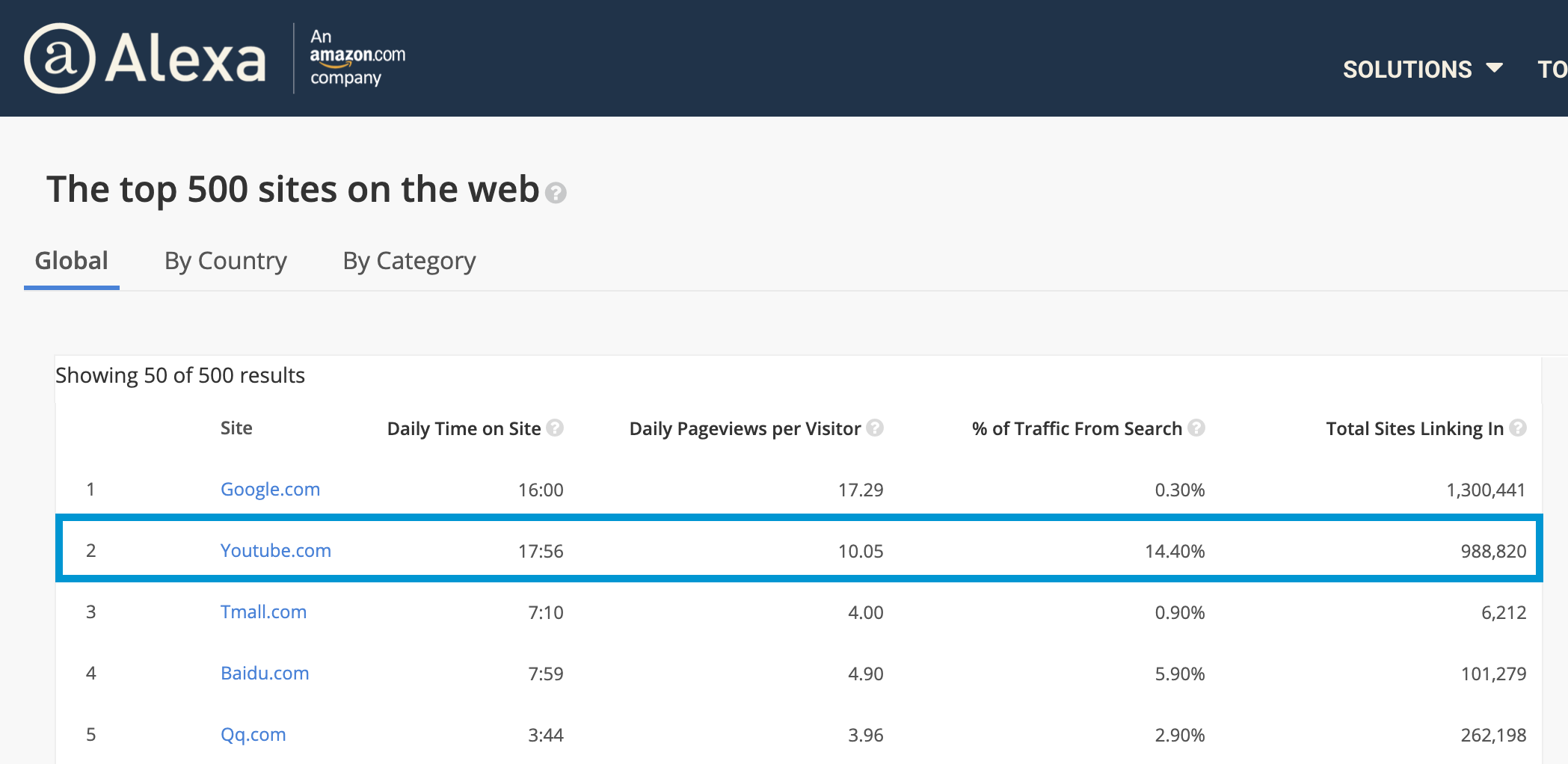Show help for % of Traffic From Search
This screenshot has width=1568, height=764.
point(1196,428)
